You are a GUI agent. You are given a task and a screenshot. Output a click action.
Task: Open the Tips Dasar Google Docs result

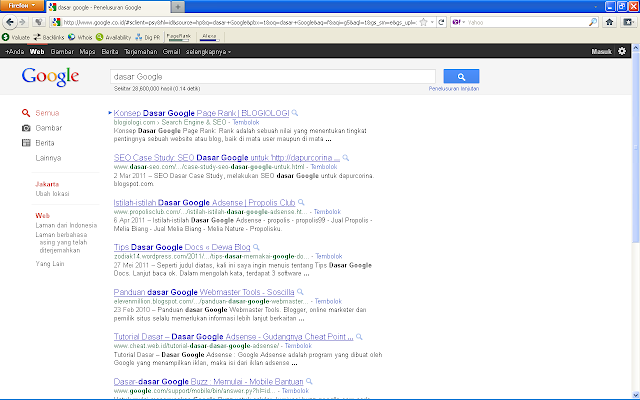[x=182, y=247]
